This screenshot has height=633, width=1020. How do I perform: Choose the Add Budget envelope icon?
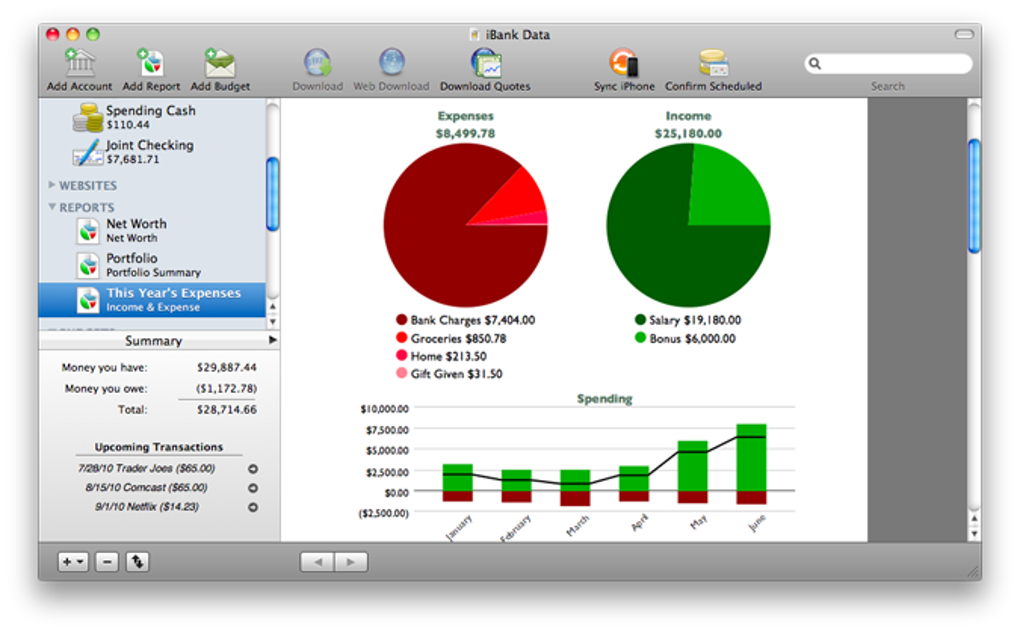pos(220,63)
